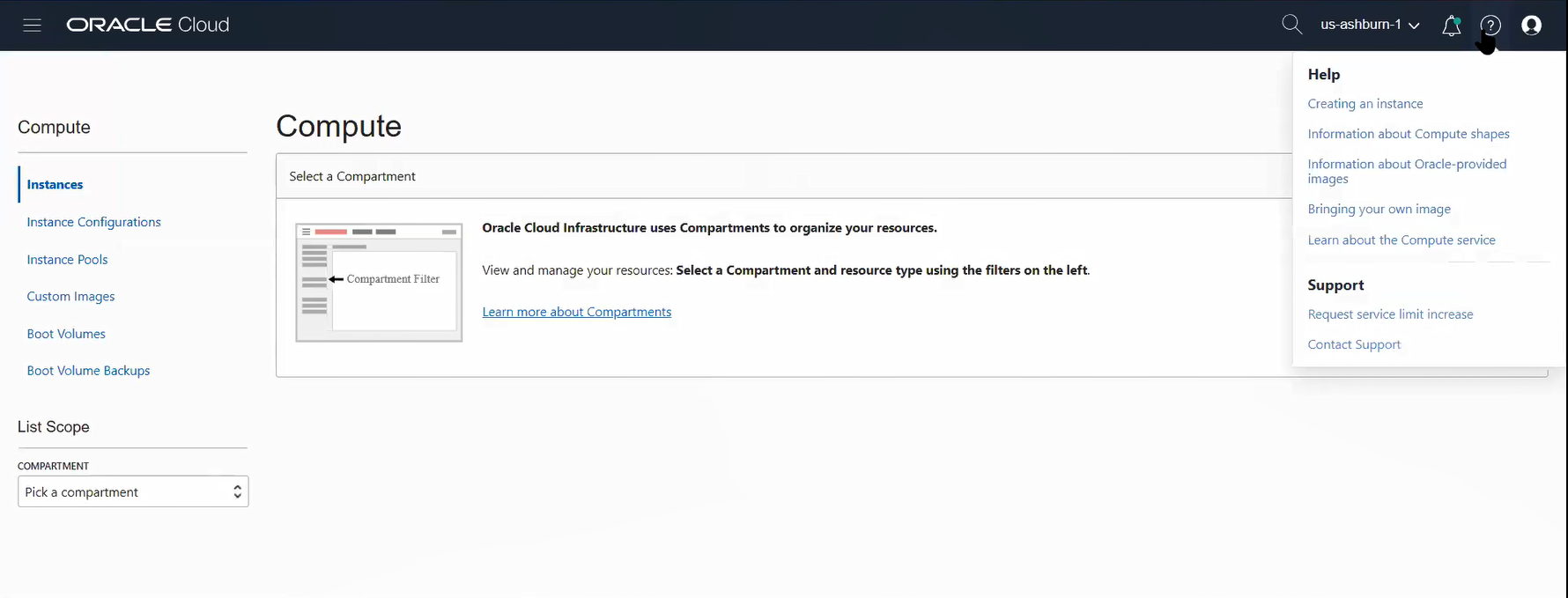
Task: Open the hamburger navigation menu
Action: coord(33,25)
